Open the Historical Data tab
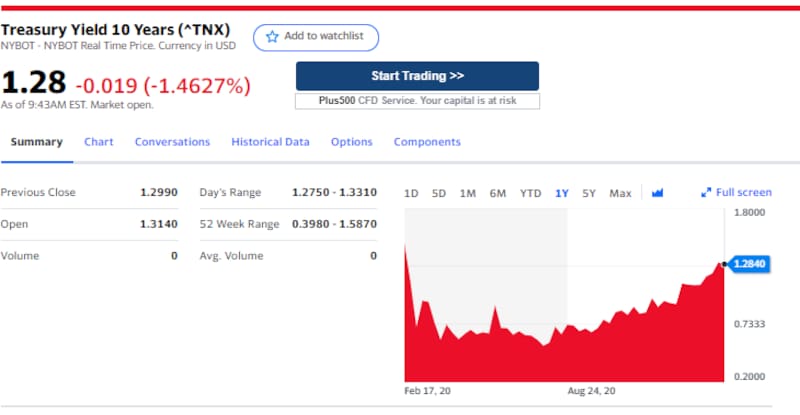 270,142
